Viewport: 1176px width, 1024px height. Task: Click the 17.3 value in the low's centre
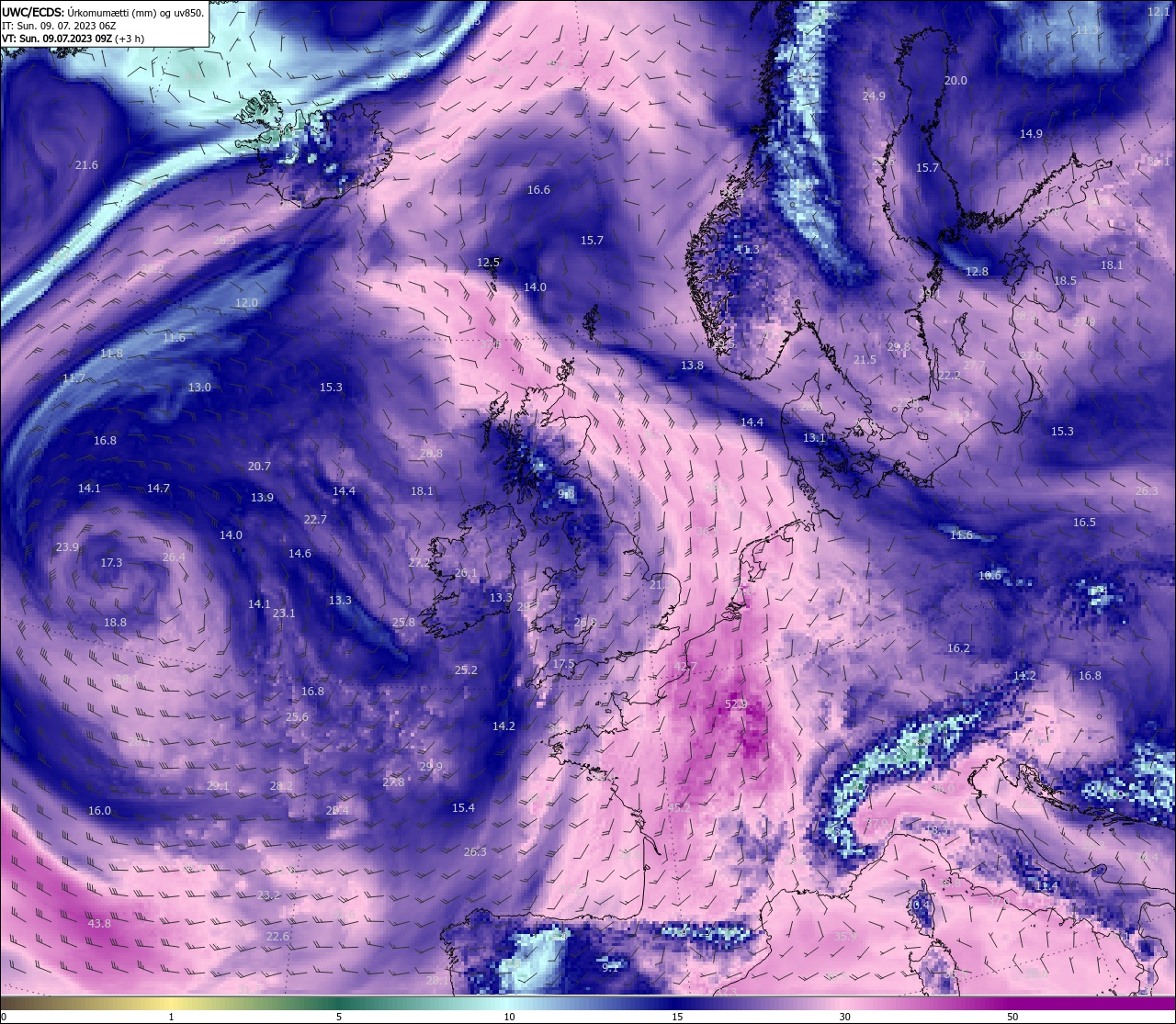111,563
